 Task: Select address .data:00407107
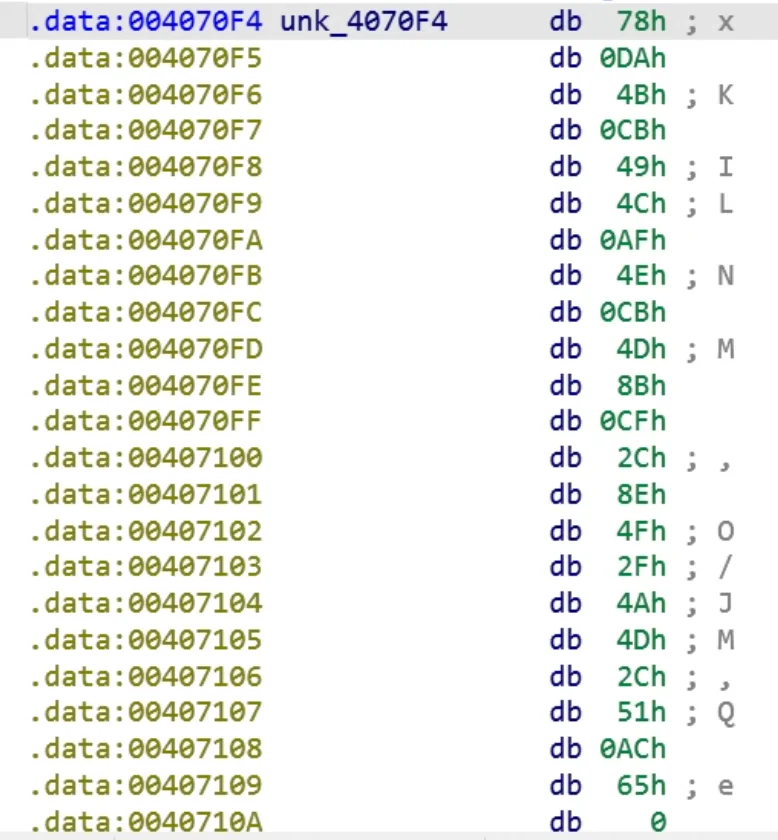pos(146,711)
